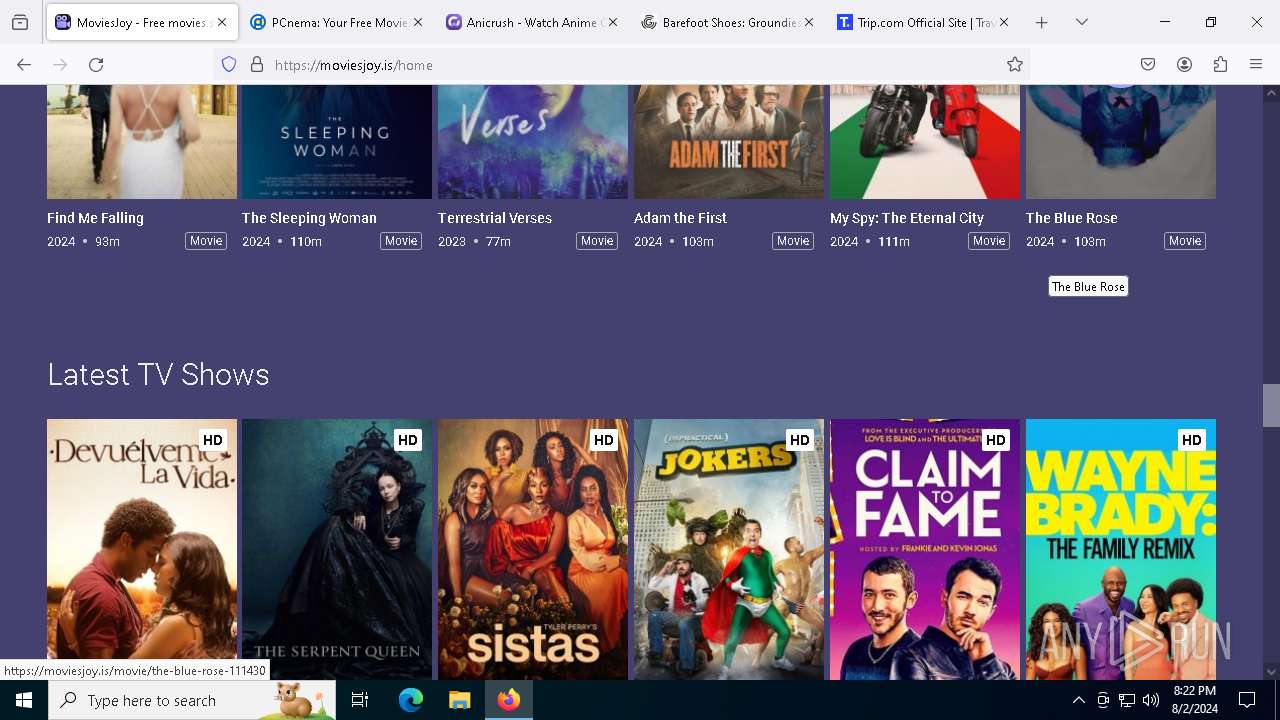The width and height of the screenshot is (1280, 720).
Task: Click the My Spy poster with motorcycles
Action: [925, 142]
